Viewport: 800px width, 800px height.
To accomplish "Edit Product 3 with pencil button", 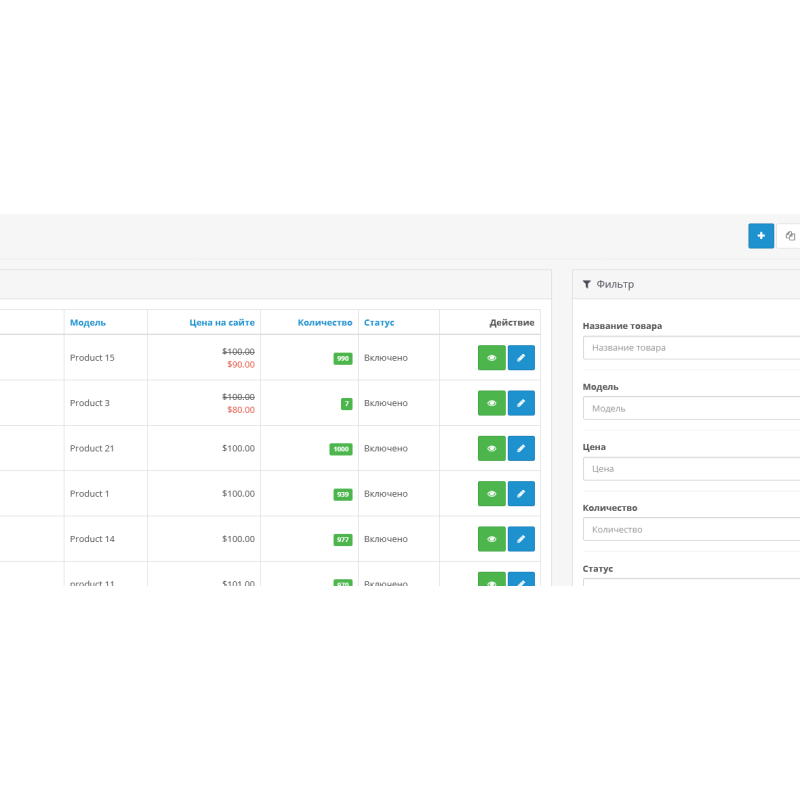I will coord(521,403).
